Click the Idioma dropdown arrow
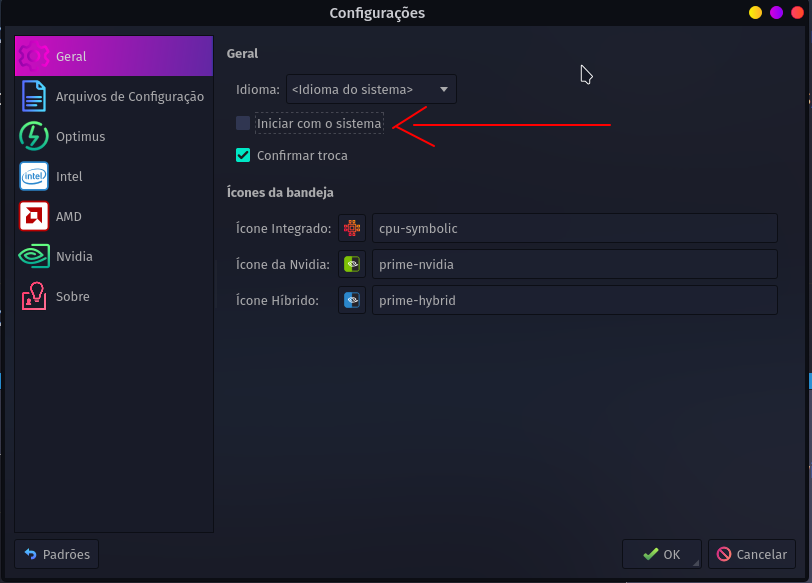Viewport: 812px width, 583px height. [x=444, y=90]
